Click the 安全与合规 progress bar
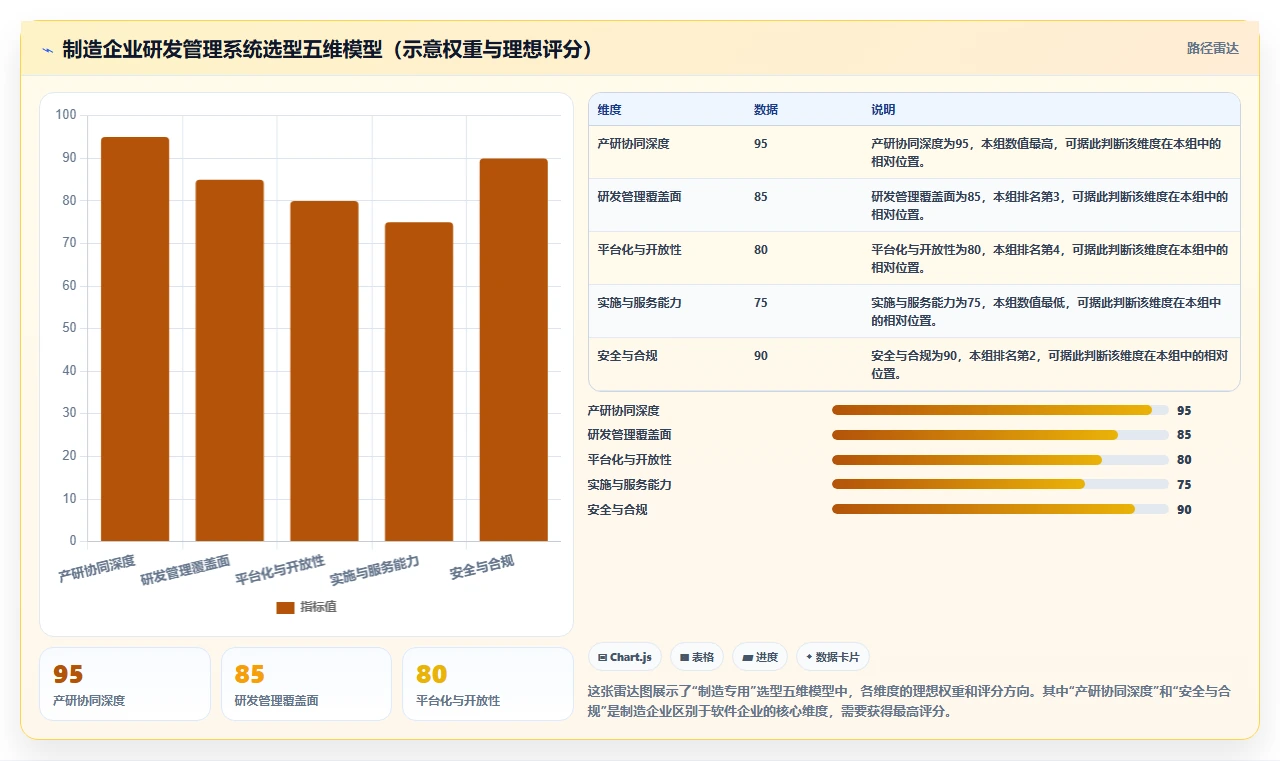The width and height of the screenshot is (1280, 761). coord(1000,510)
